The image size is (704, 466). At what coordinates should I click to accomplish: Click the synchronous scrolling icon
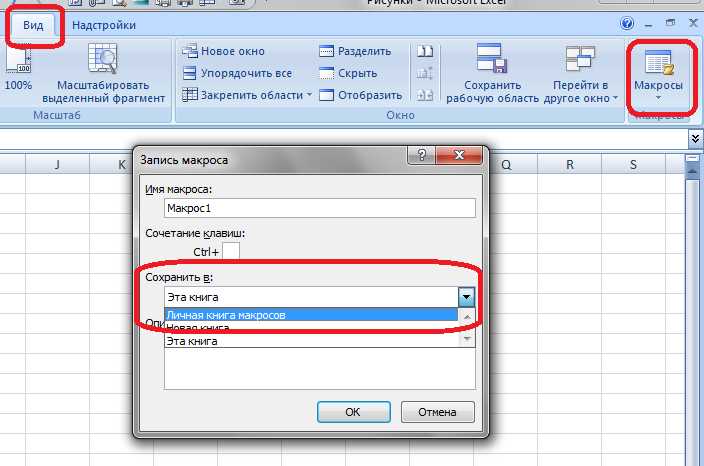(x=425, y=73)
